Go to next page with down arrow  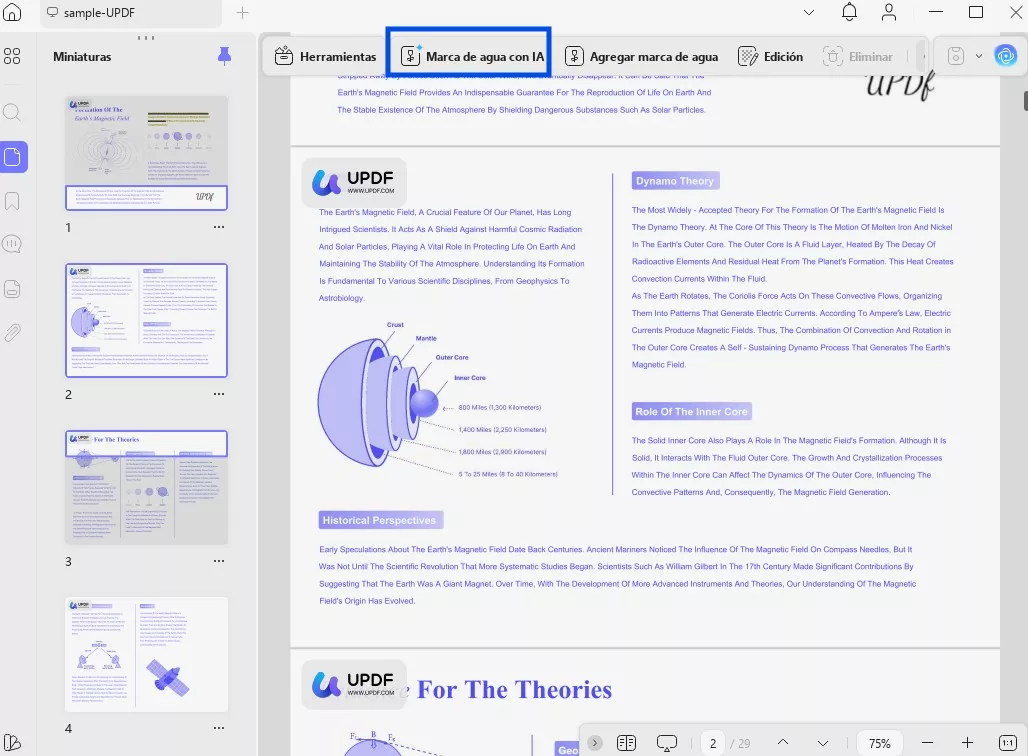[823, 743]
